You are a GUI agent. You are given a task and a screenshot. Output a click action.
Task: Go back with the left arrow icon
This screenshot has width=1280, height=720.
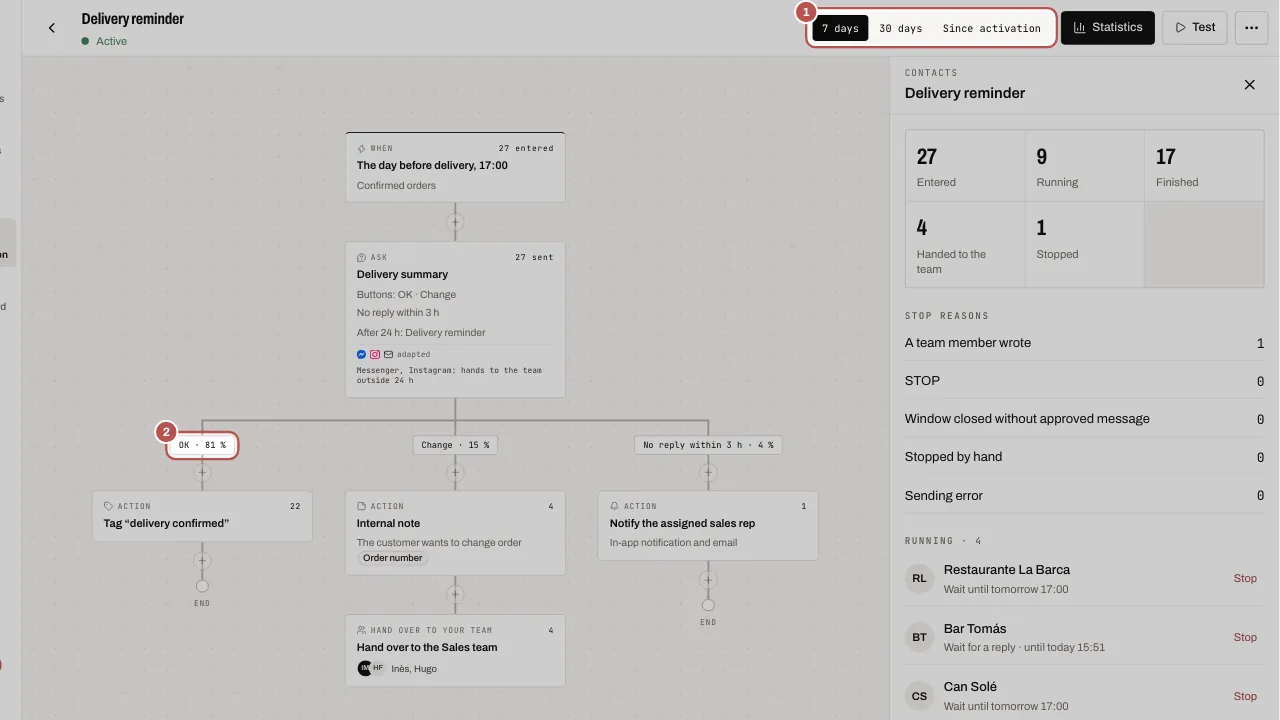tap(52, 28)
